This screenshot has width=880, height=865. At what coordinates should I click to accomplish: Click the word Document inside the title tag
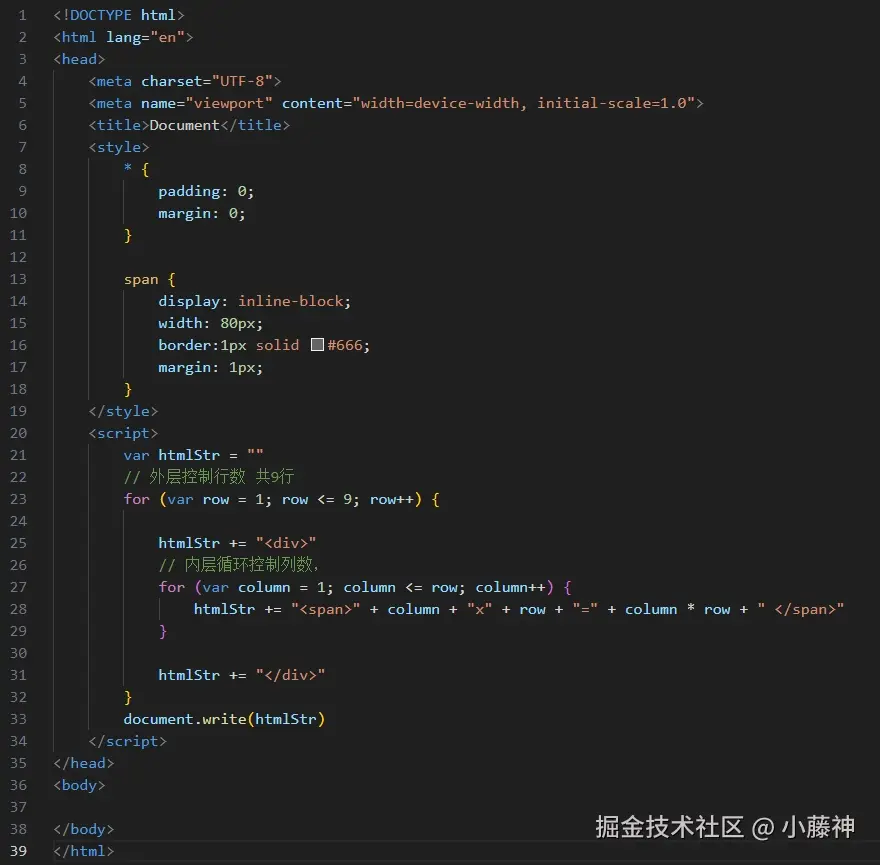[x=185, y=125]
